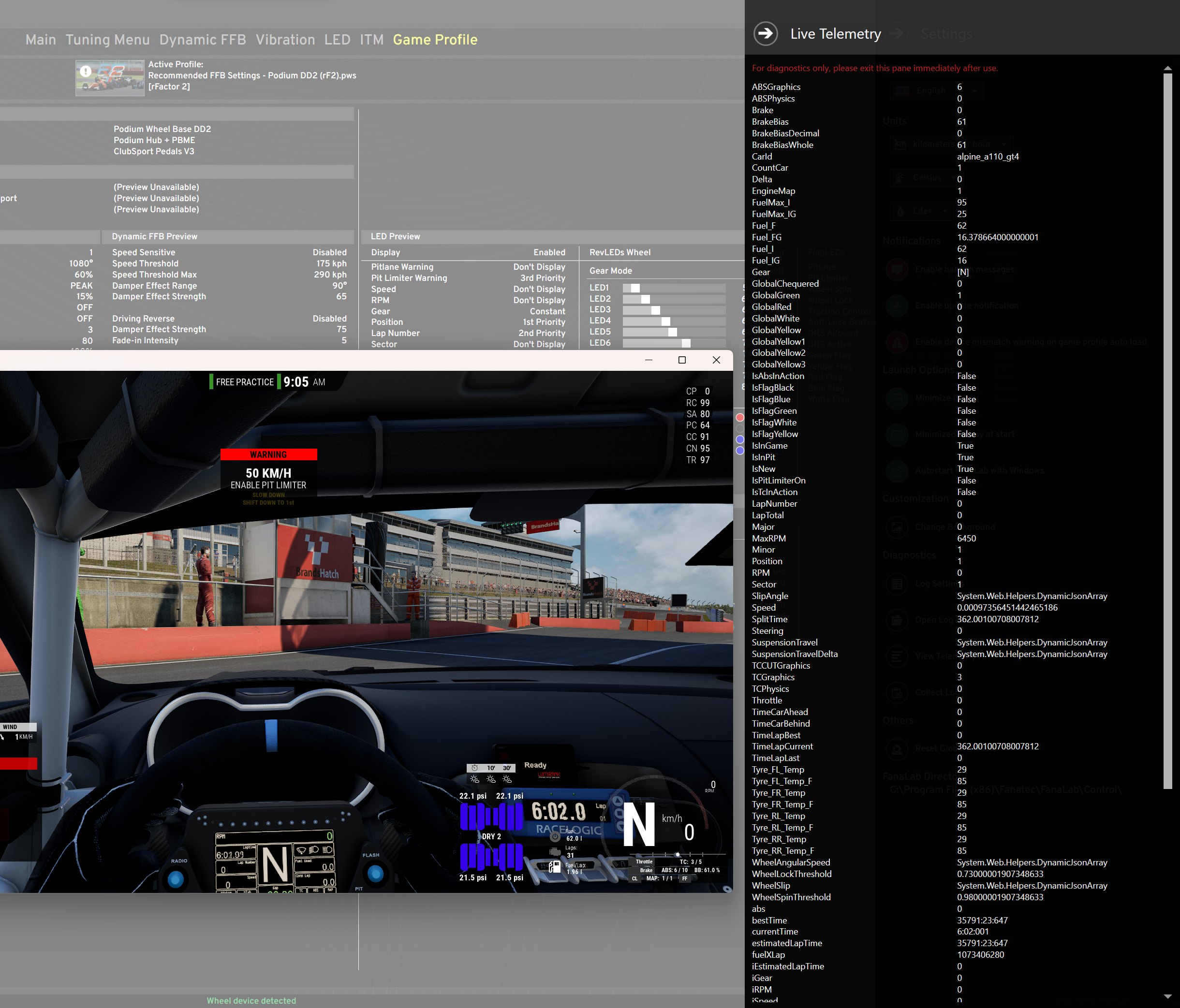Click the ignition power icon beside Fuel
1180x1008 pixels.
pos(555,837)
